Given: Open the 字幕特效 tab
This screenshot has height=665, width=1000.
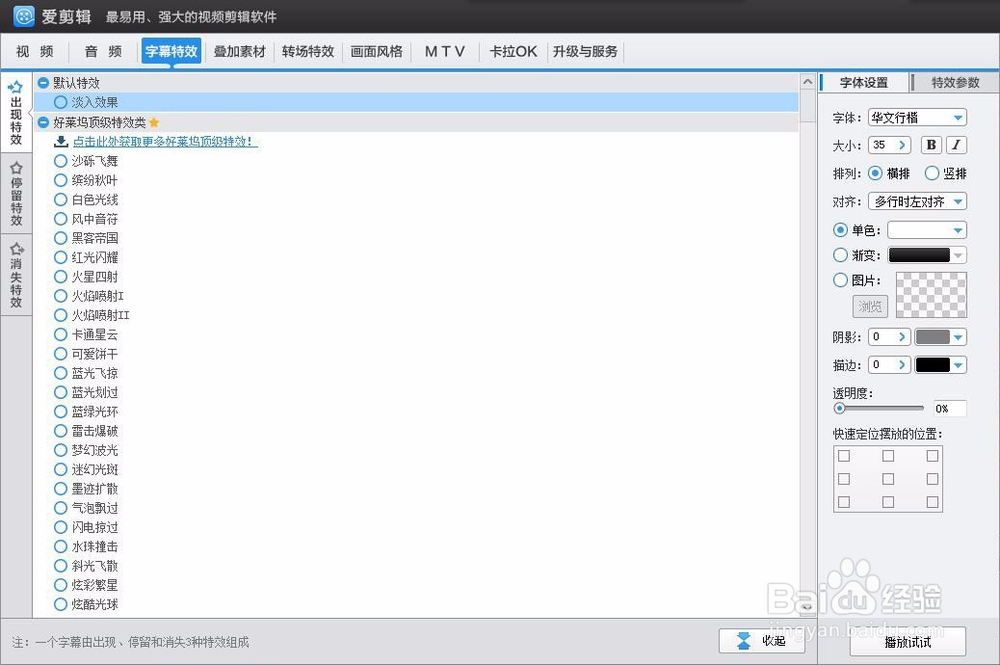Looking at the screenshot, I should coord(171,52).
